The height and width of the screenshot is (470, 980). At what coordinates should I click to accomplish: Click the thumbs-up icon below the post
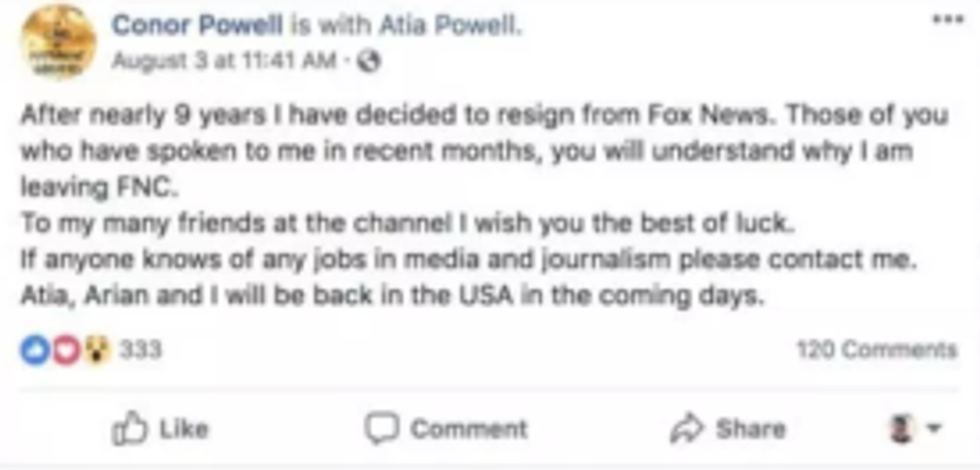[x=131, y=429]
